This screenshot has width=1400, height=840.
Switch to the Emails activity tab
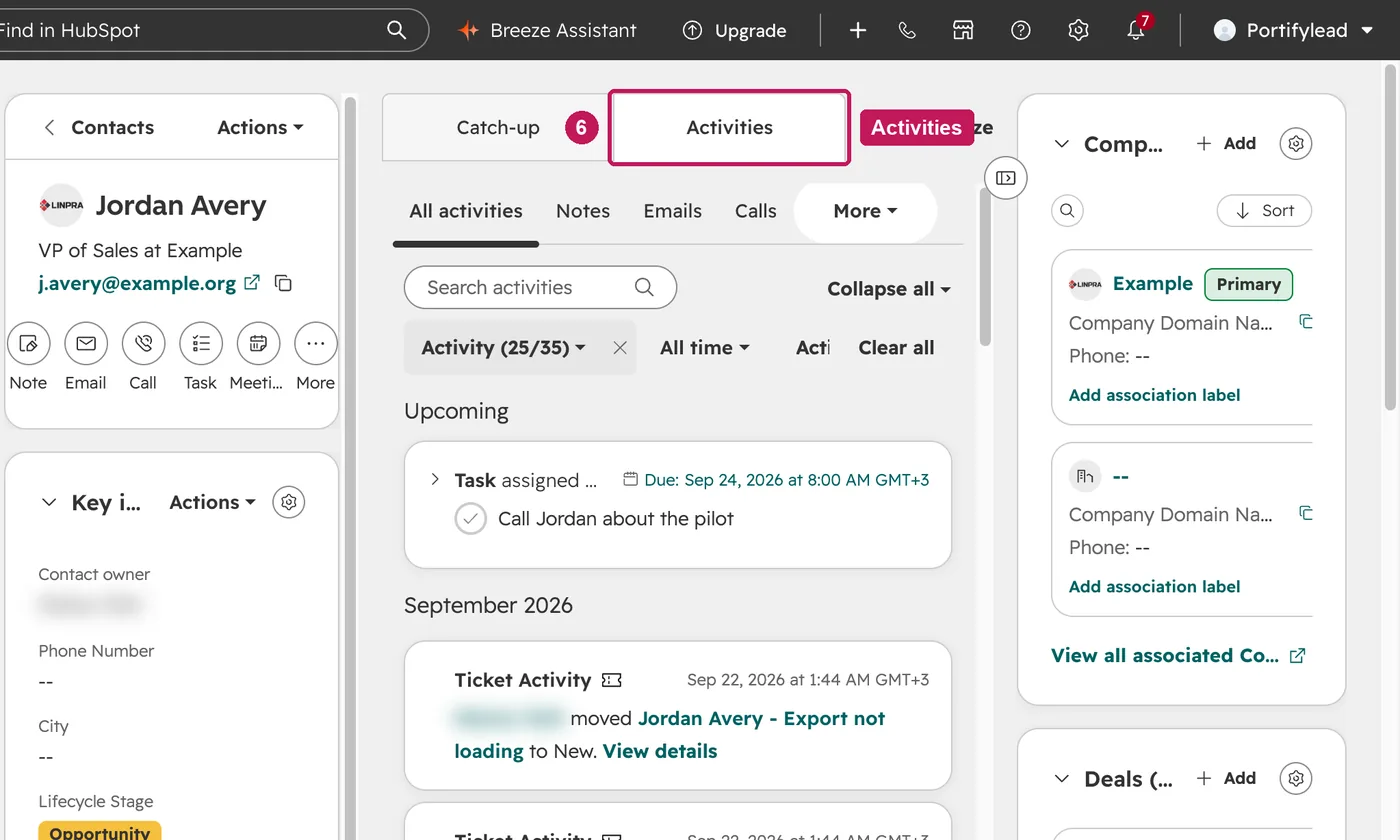[x=672, y=211]
